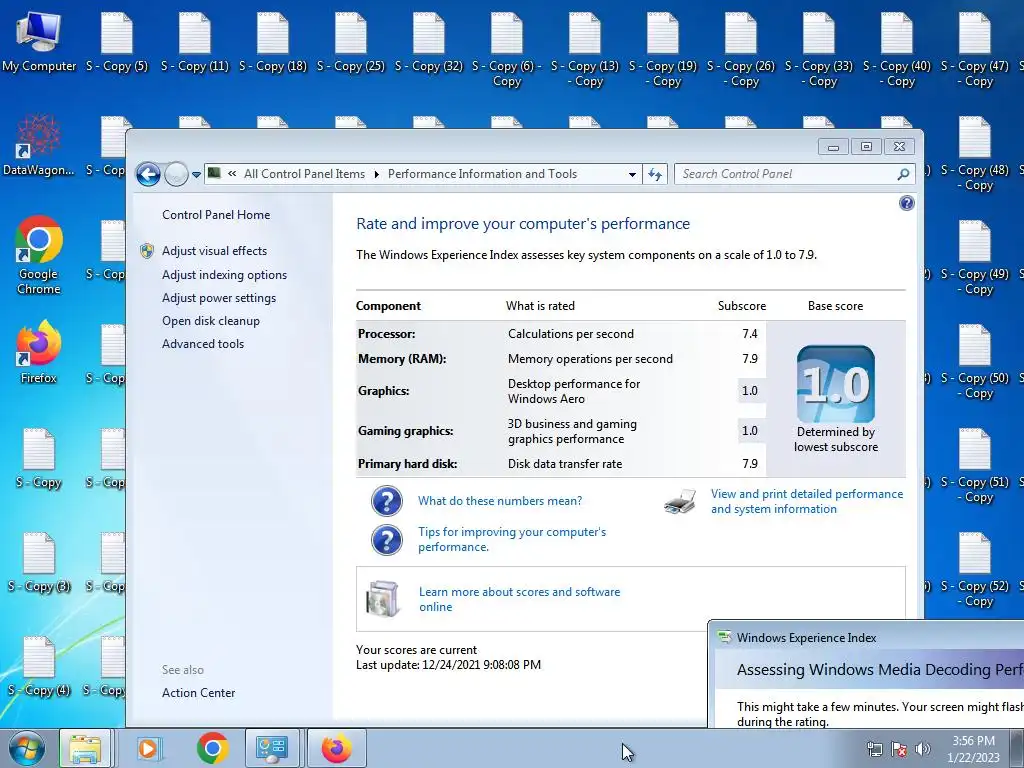
Task: Open the double-chevron breadcrumb overflow
Action: pos(232,174)
